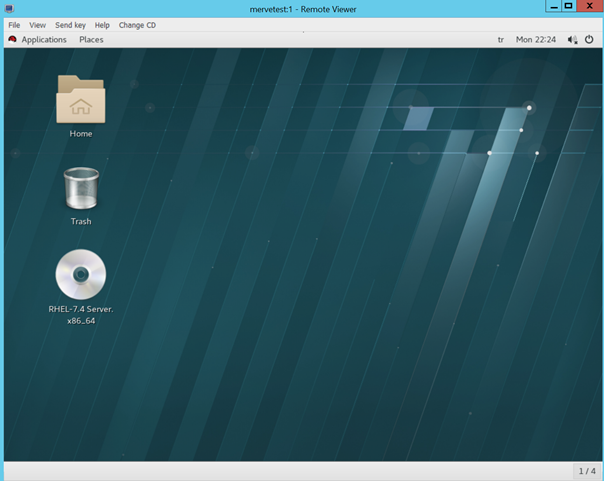Open the Places menu
The image size is (604, 481).
(x=91, y=40)
